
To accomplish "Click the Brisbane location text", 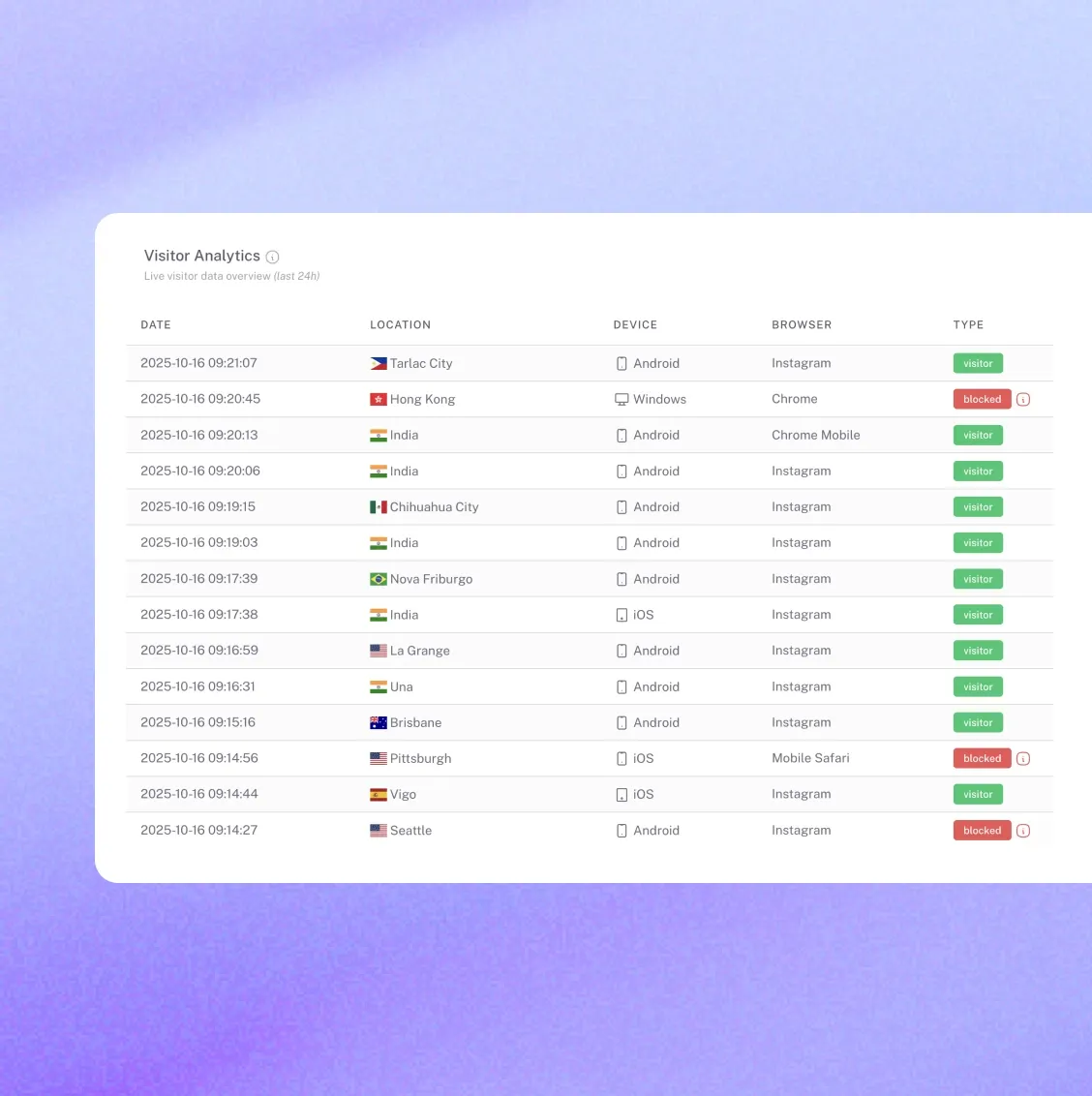I will tap(415, 722).
